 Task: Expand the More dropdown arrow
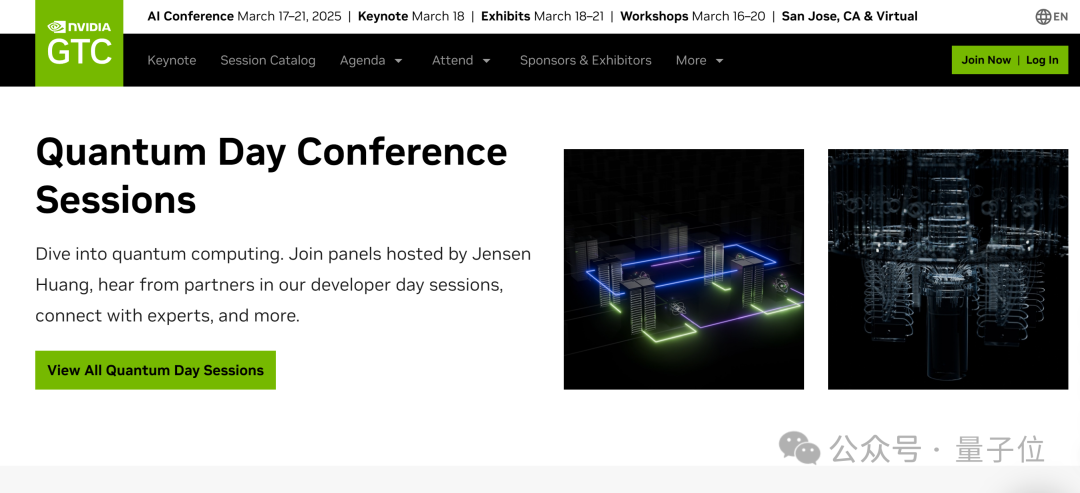coord(720,61)
